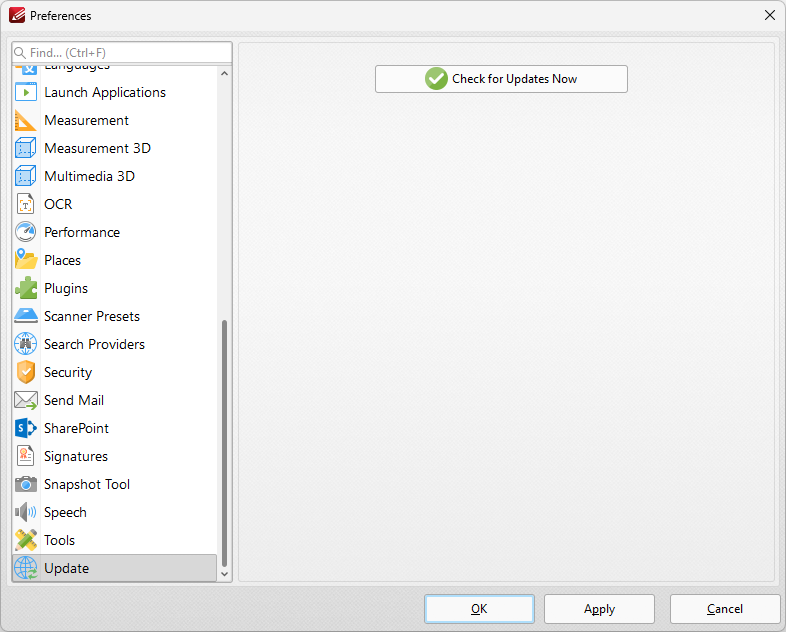Select the Measurement ruler icon
This screenshot has height=632, width=786.
tap(26, 120)
